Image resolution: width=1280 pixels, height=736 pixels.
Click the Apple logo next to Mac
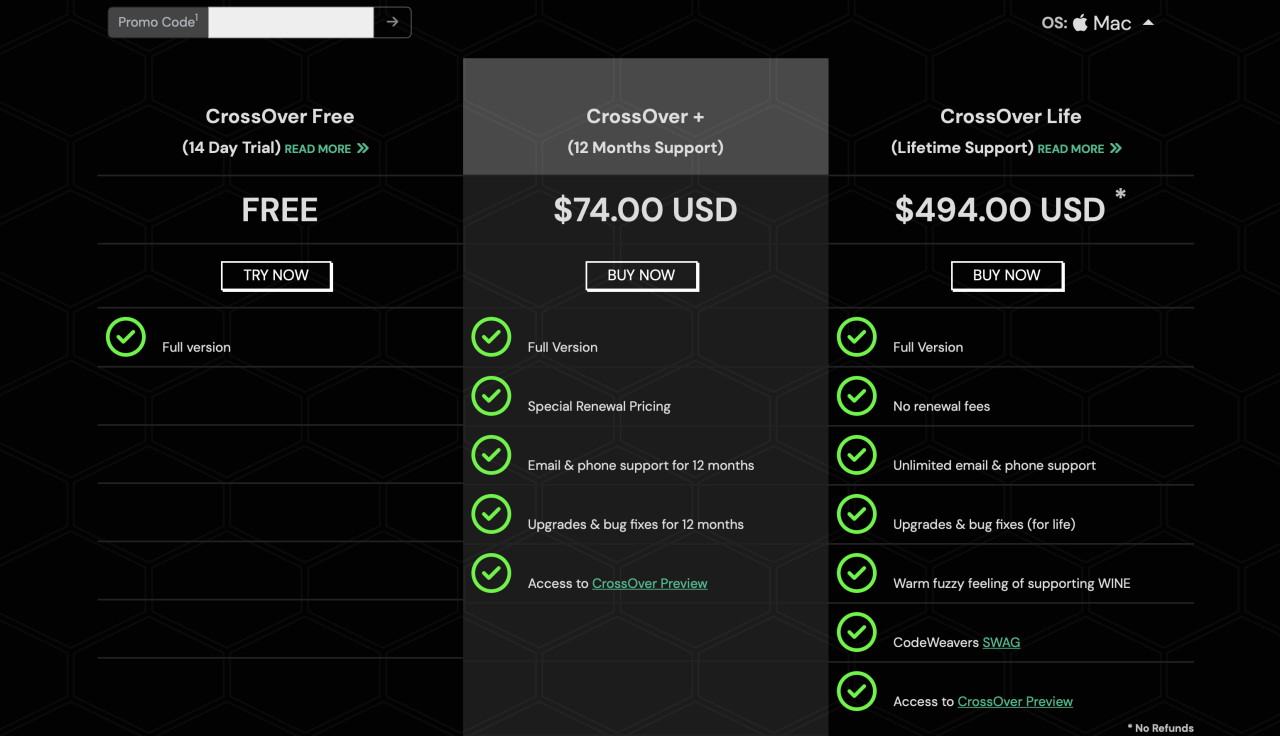pos(1080,22)
